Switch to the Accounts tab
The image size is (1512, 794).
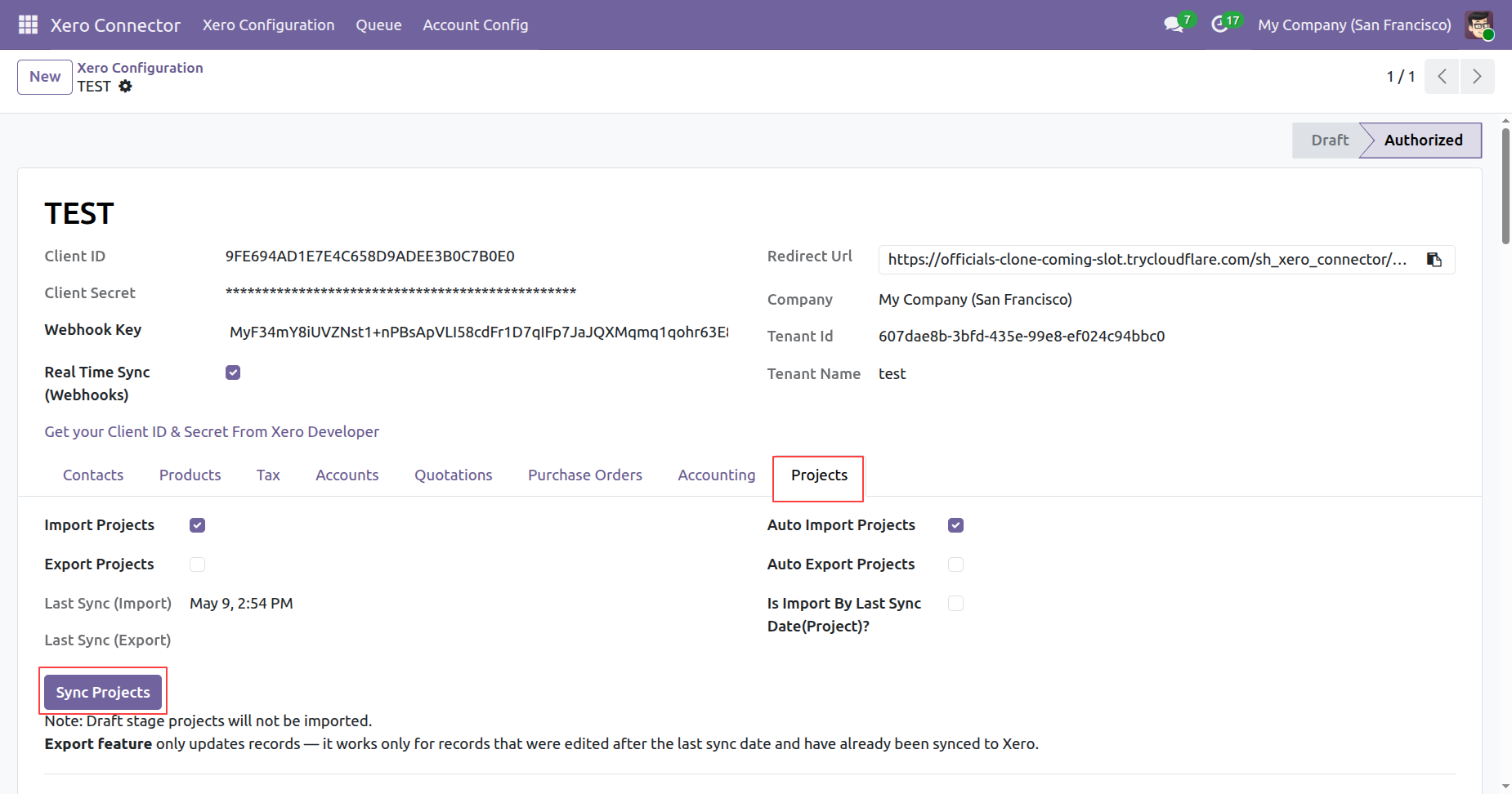[347, 475]
